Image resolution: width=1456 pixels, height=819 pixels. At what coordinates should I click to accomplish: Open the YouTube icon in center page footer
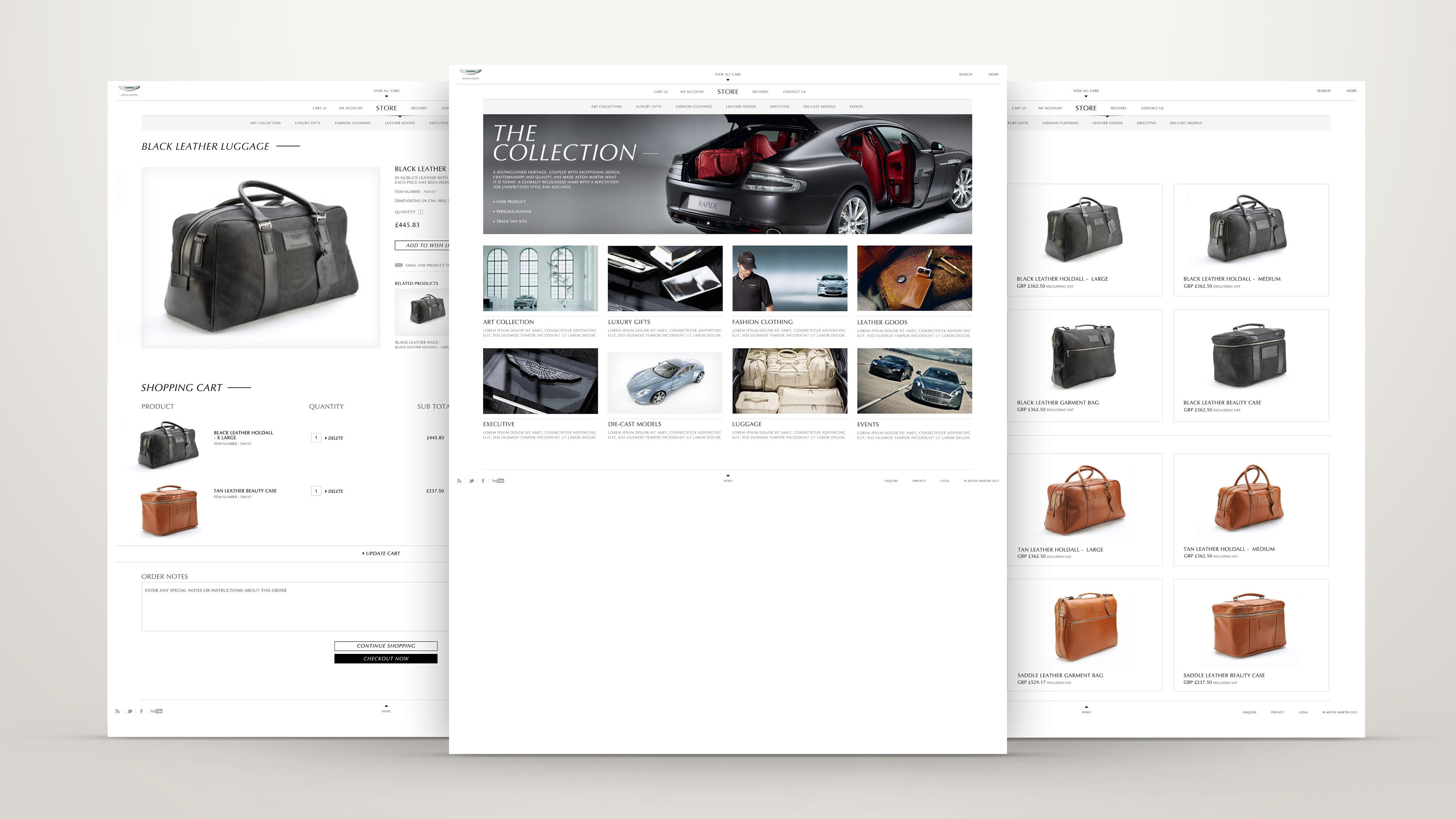tap(498, 481)
